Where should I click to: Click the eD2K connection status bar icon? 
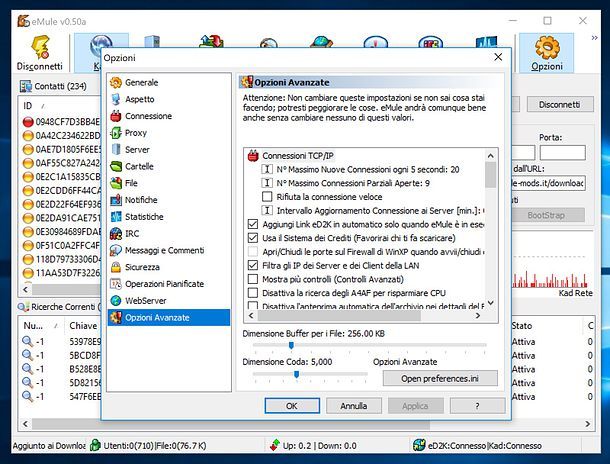(x=419, y=445)
